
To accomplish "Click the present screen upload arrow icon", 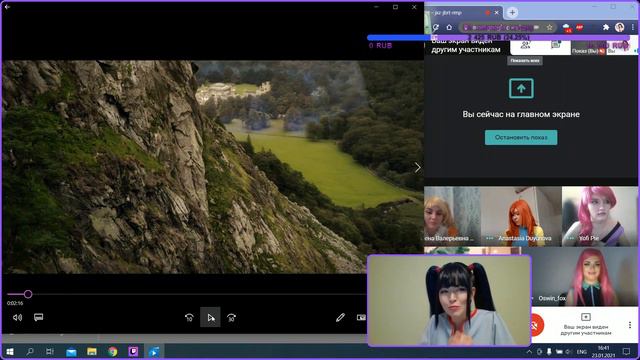I will (x=521, y=88).
